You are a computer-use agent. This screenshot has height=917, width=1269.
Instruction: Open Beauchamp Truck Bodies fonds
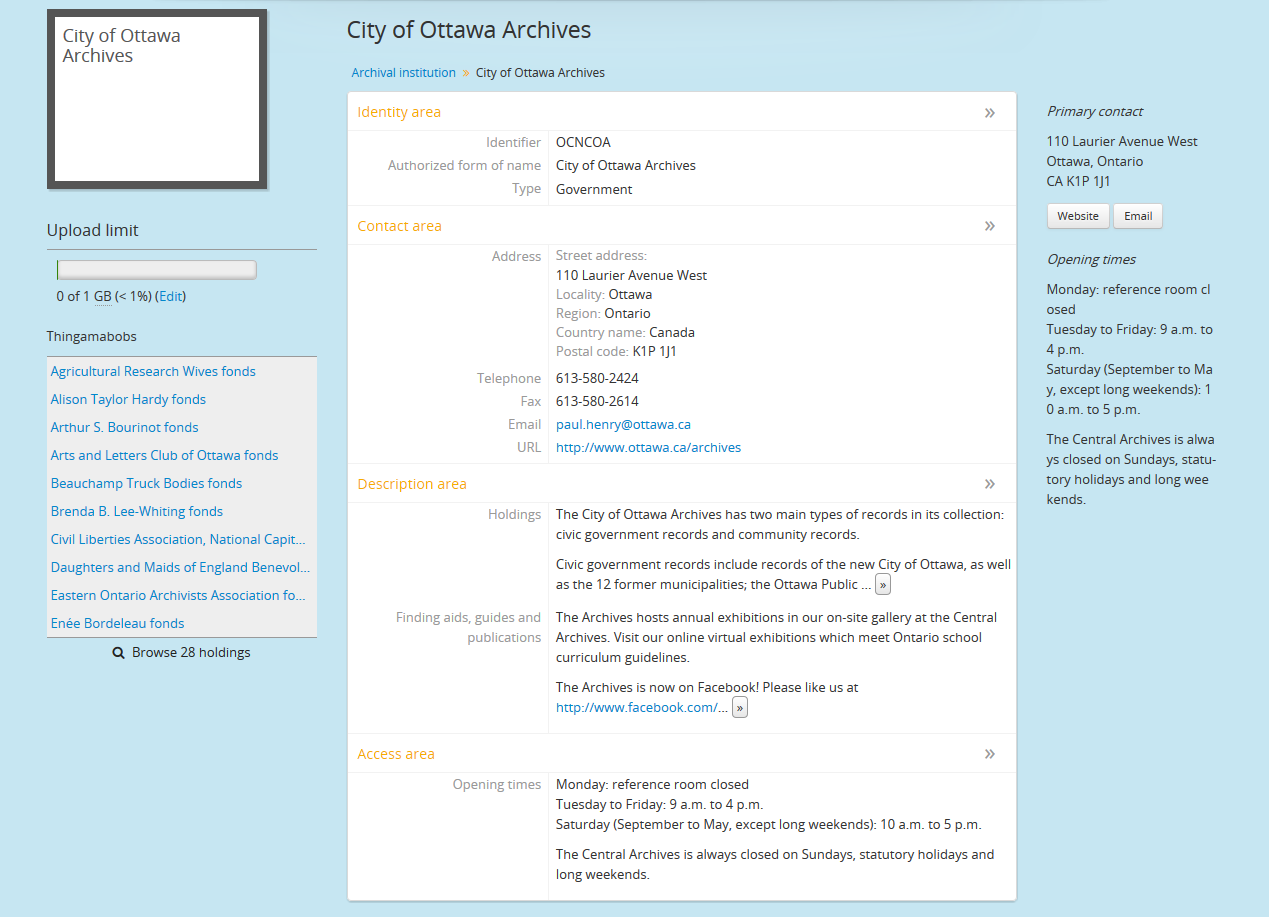146,484
